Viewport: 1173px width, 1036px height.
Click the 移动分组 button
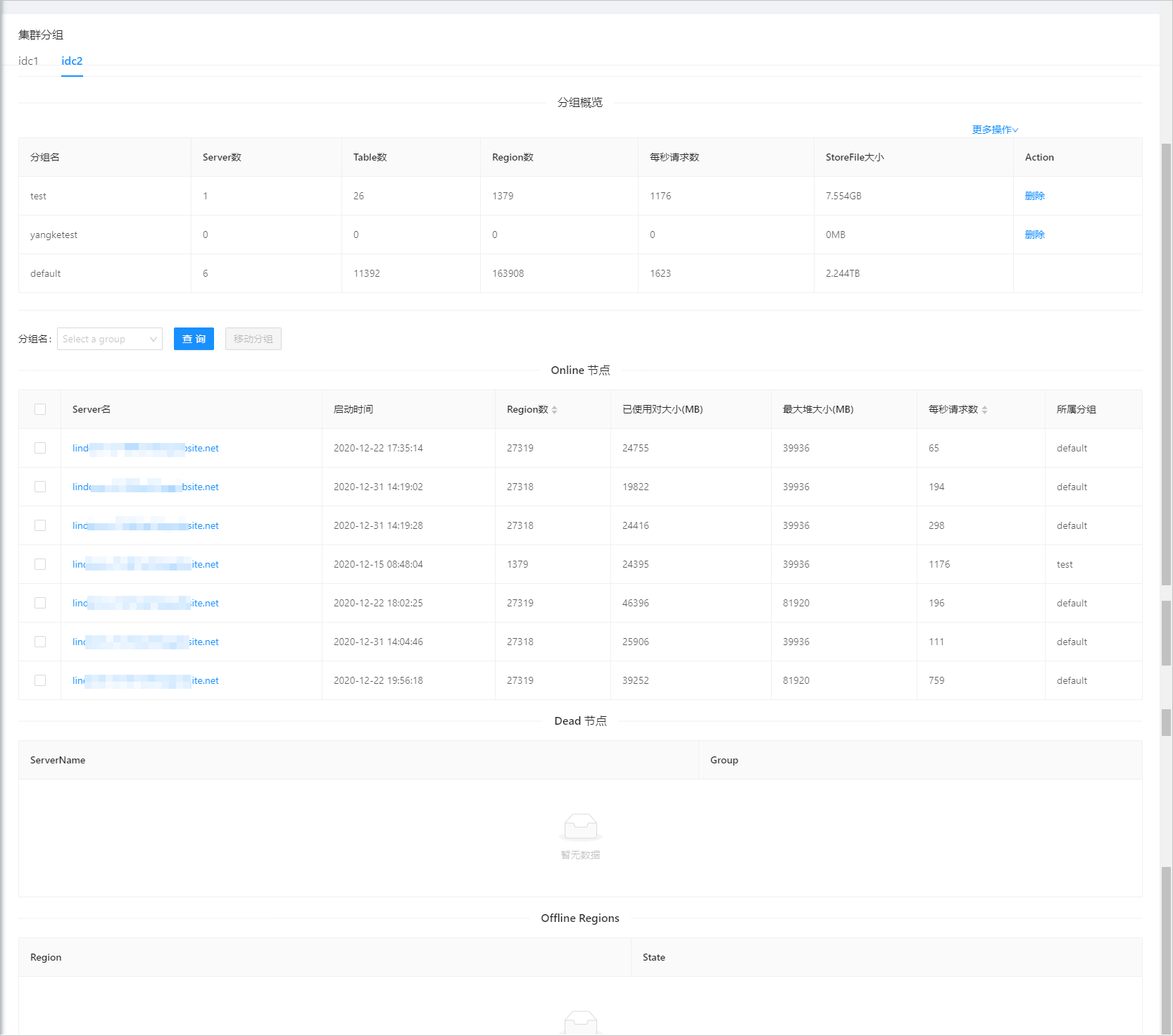[253, 339]
